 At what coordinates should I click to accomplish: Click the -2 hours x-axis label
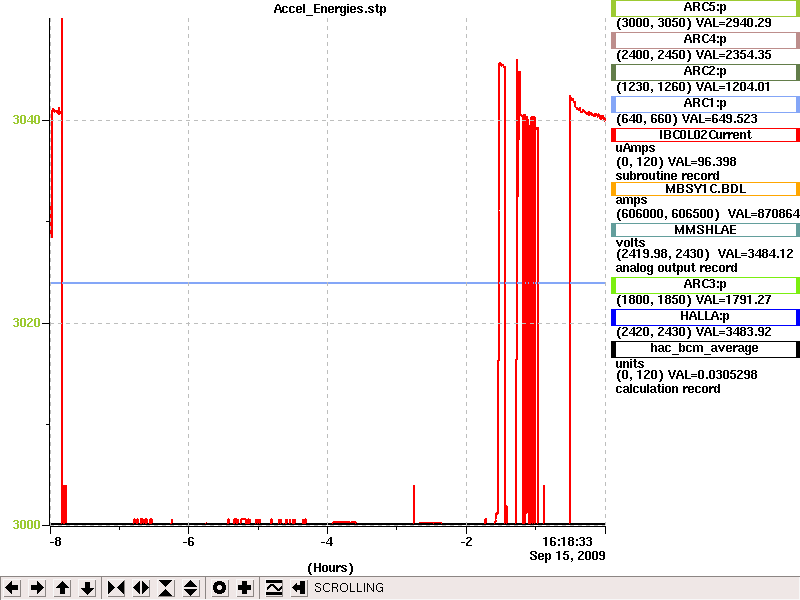tap(466, 542)
